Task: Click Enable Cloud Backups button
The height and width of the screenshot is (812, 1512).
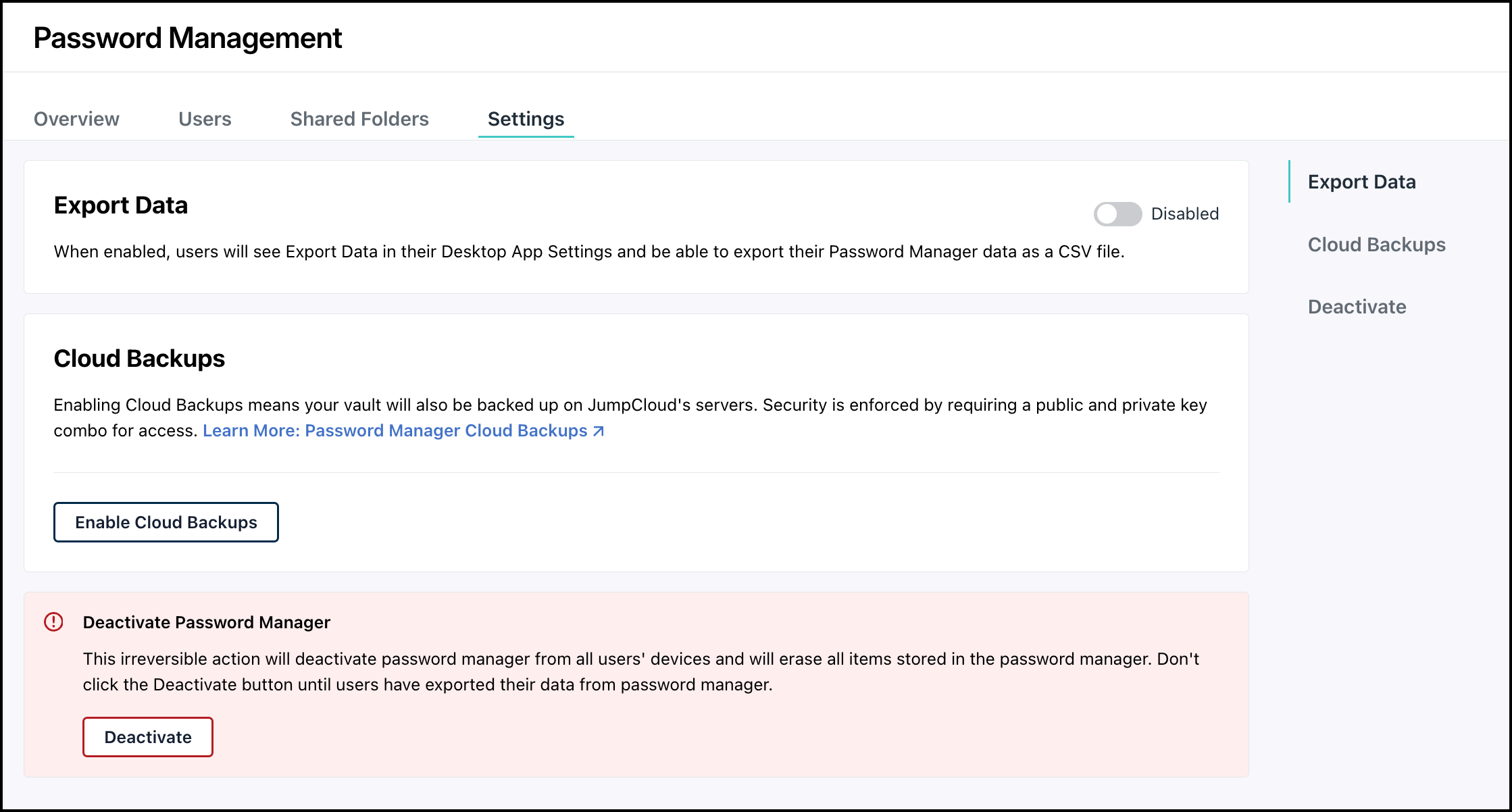Action: tap(166, 522)
